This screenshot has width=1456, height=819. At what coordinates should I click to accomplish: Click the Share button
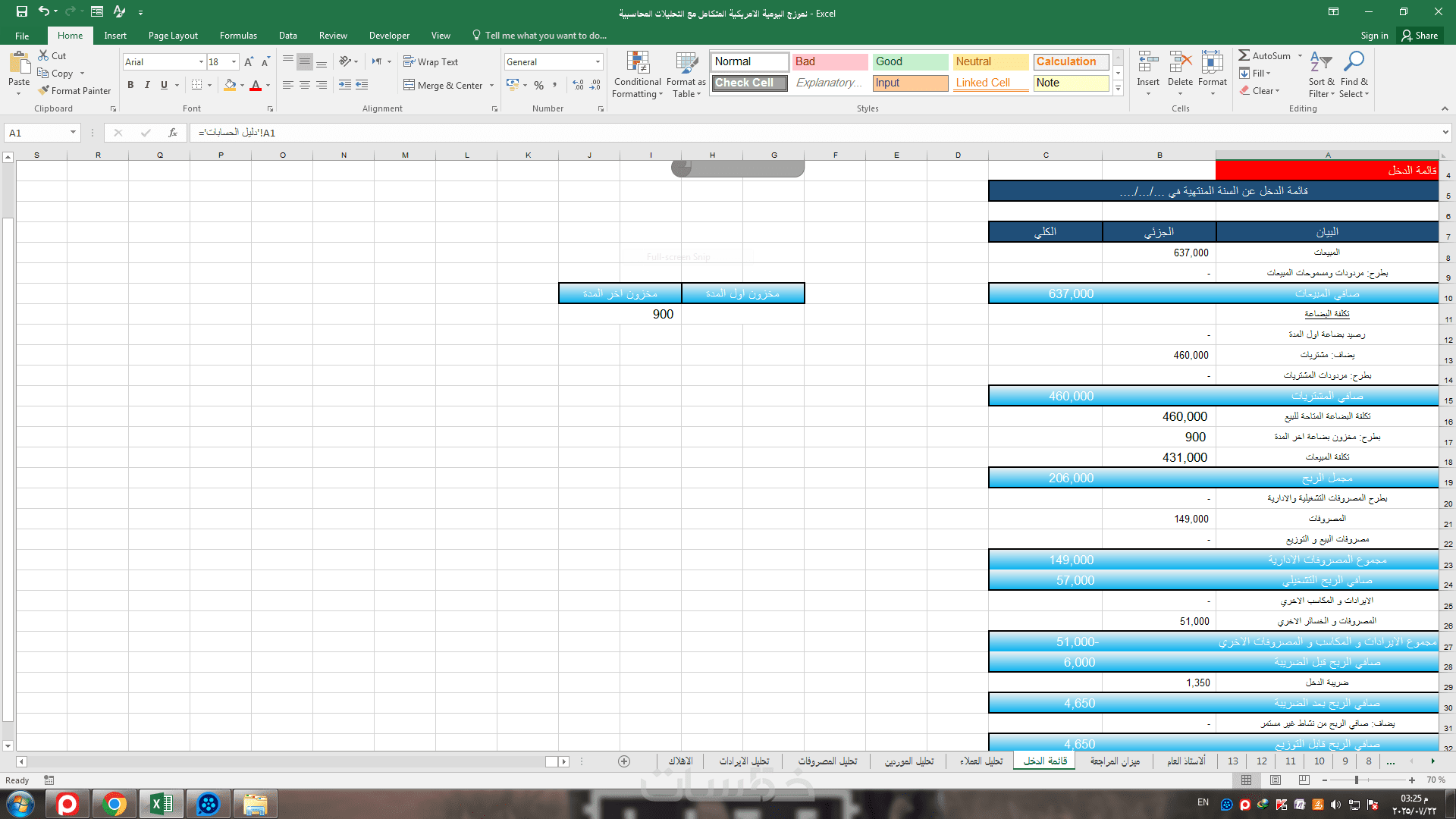coord(1420,36)
